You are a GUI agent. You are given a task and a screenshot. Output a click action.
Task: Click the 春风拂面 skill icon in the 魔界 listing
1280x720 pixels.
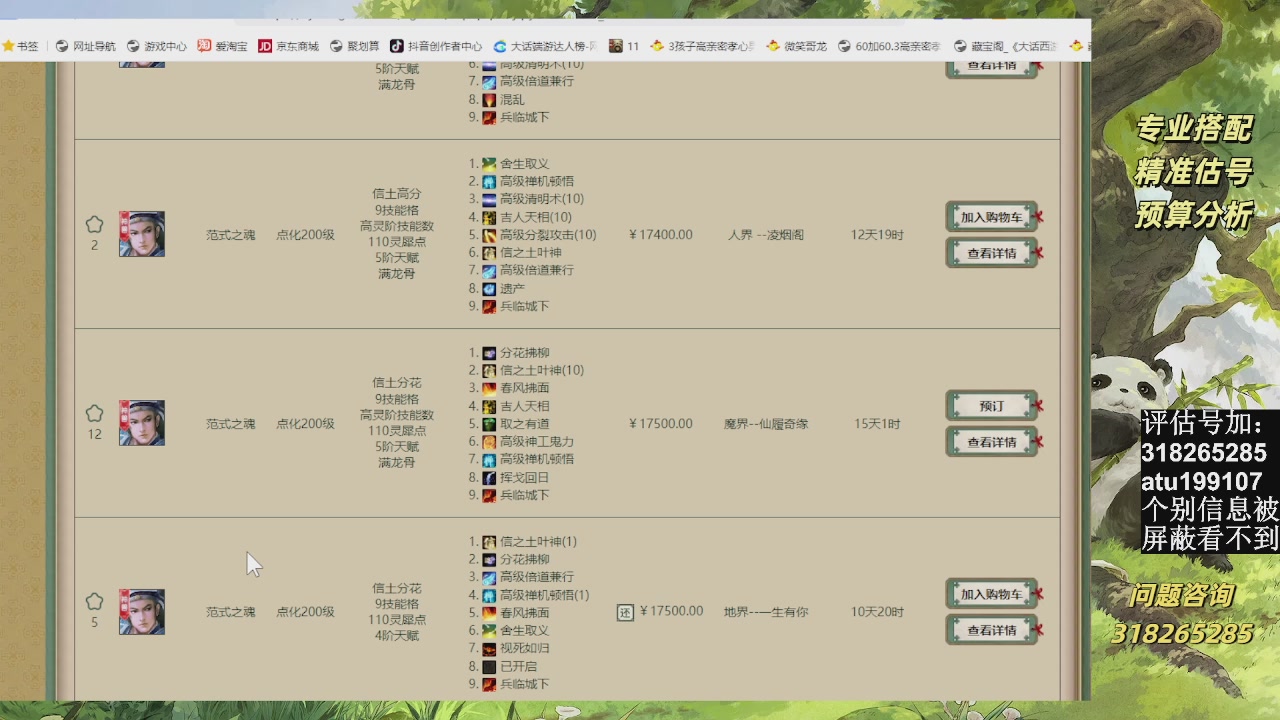point(489,388)
